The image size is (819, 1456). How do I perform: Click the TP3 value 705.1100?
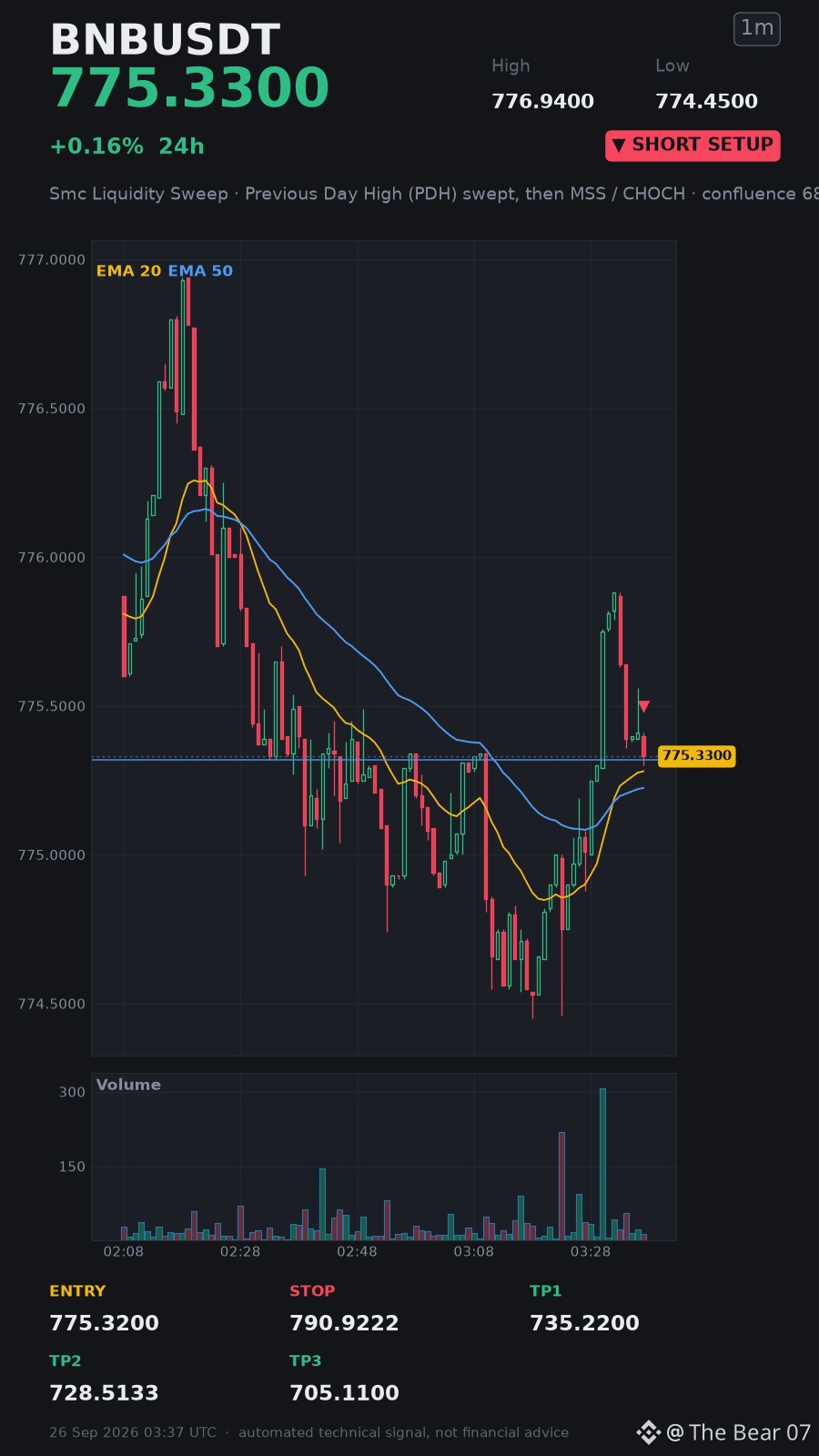point(344,1393)
